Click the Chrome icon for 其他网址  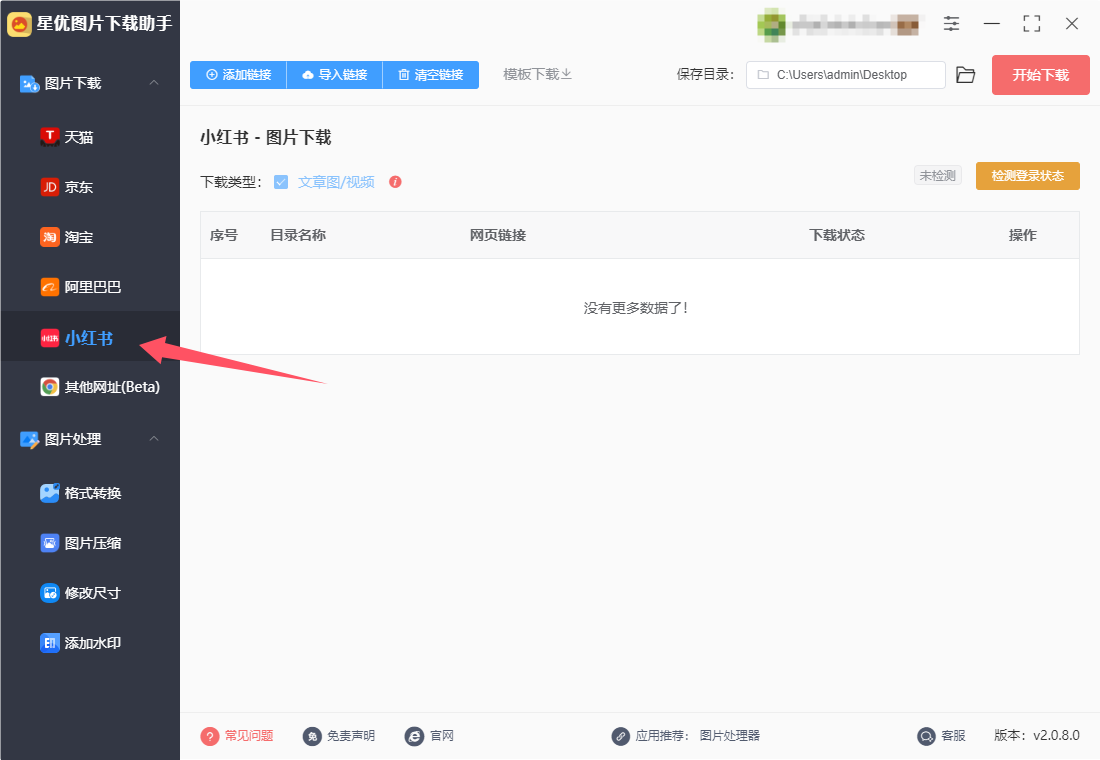click(50, 387)
